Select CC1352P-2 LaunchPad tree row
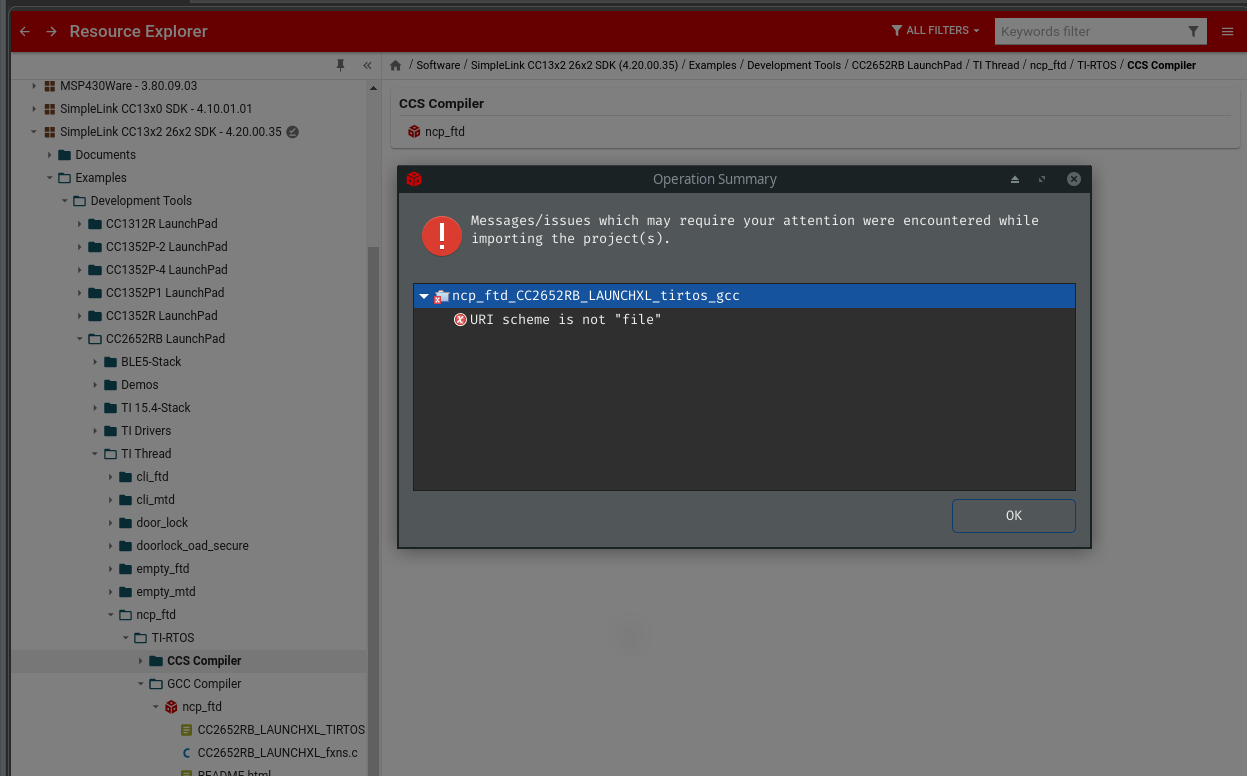This screenshot has width=1247, height=776. coord(166,247)
